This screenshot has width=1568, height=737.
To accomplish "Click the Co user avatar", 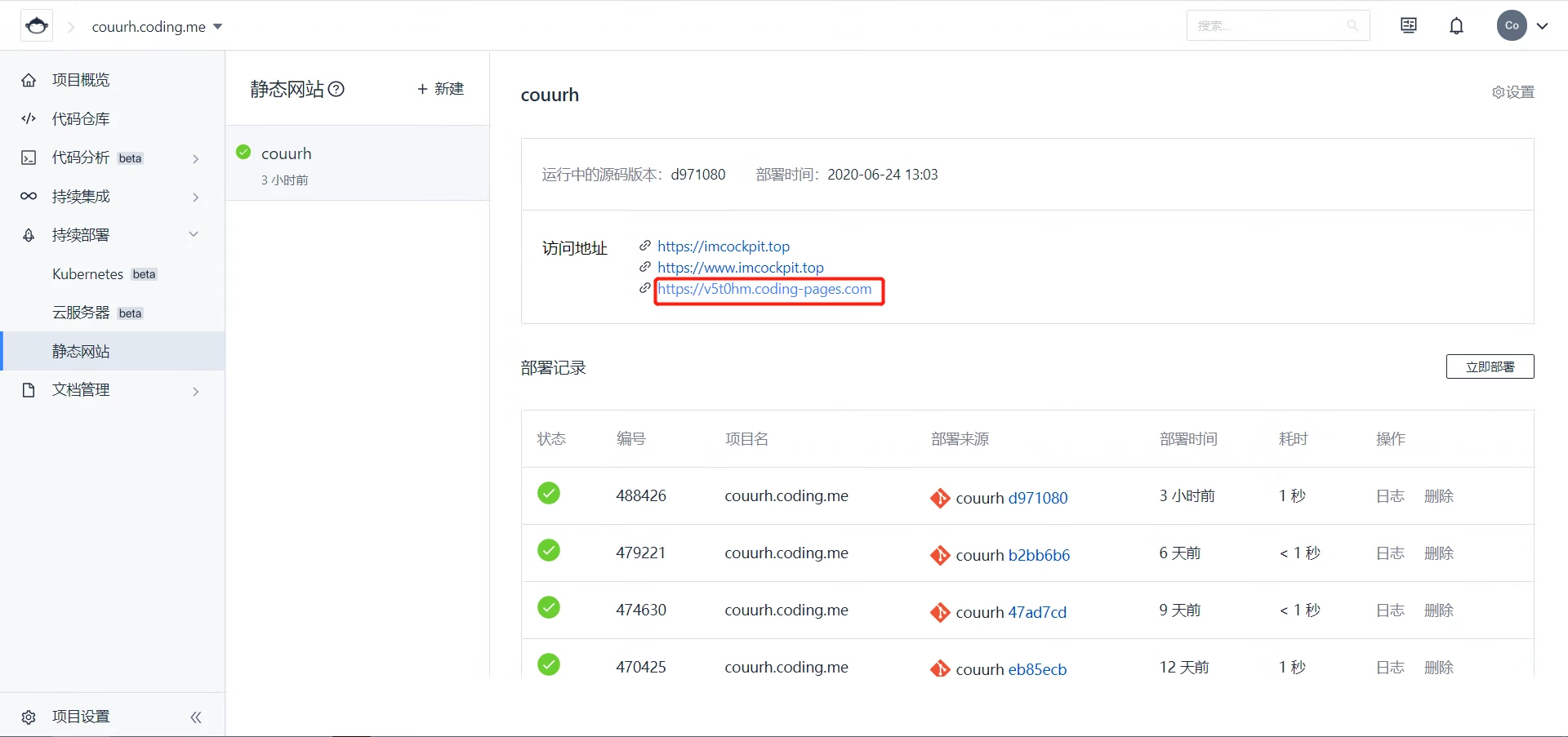I will 1512,25.
